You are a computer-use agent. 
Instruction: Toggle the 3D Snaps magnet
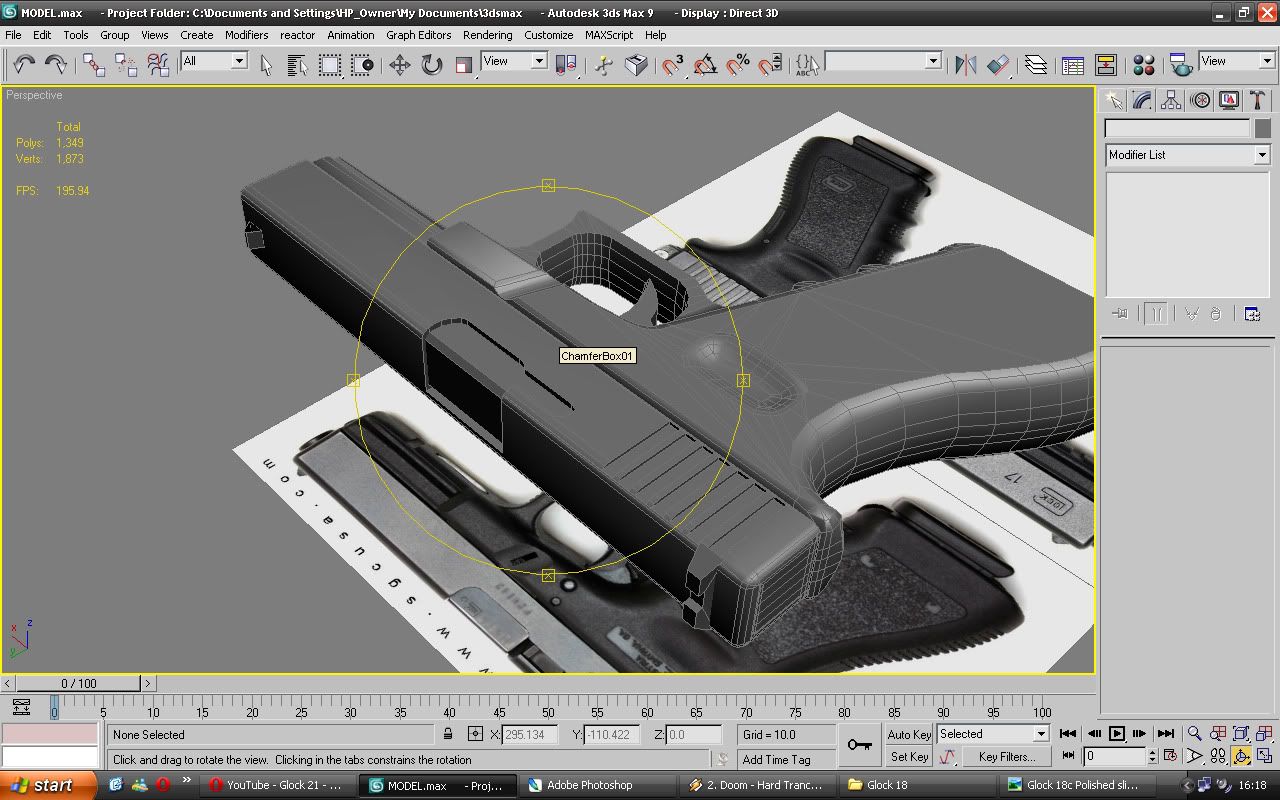click(x=673, y=65)
